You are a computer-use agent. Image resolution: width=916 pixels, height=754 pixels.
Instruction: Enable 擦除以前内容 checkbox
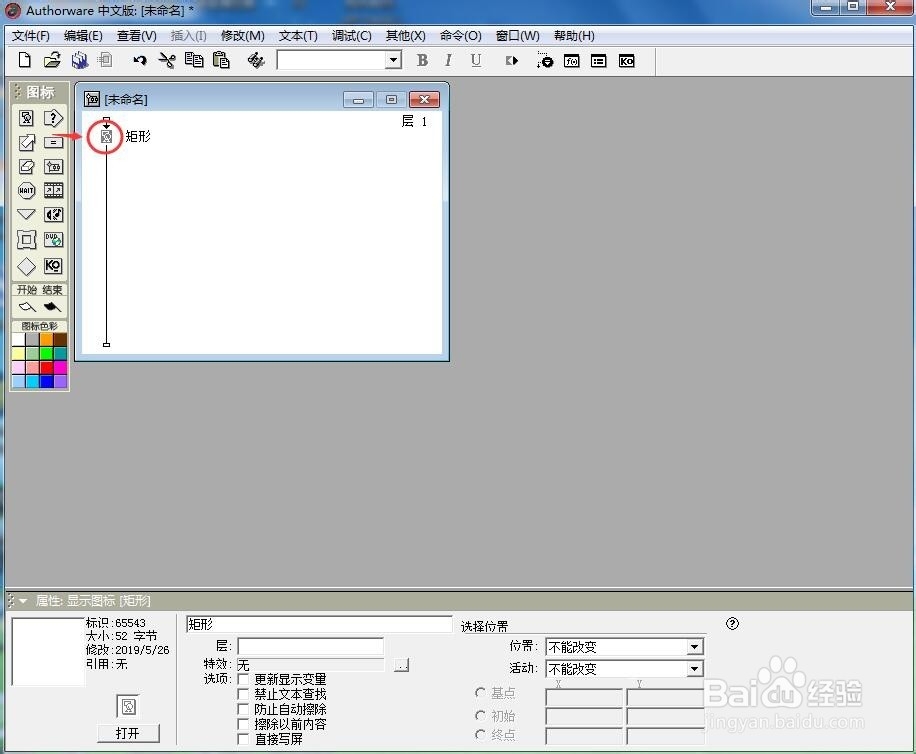(x=243, y=724)
